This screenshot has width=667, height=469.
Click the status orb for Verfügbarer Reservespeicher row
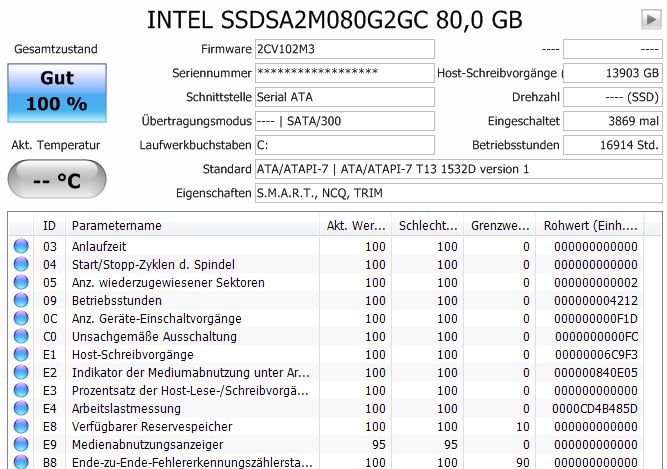click(x=21, y=426)
